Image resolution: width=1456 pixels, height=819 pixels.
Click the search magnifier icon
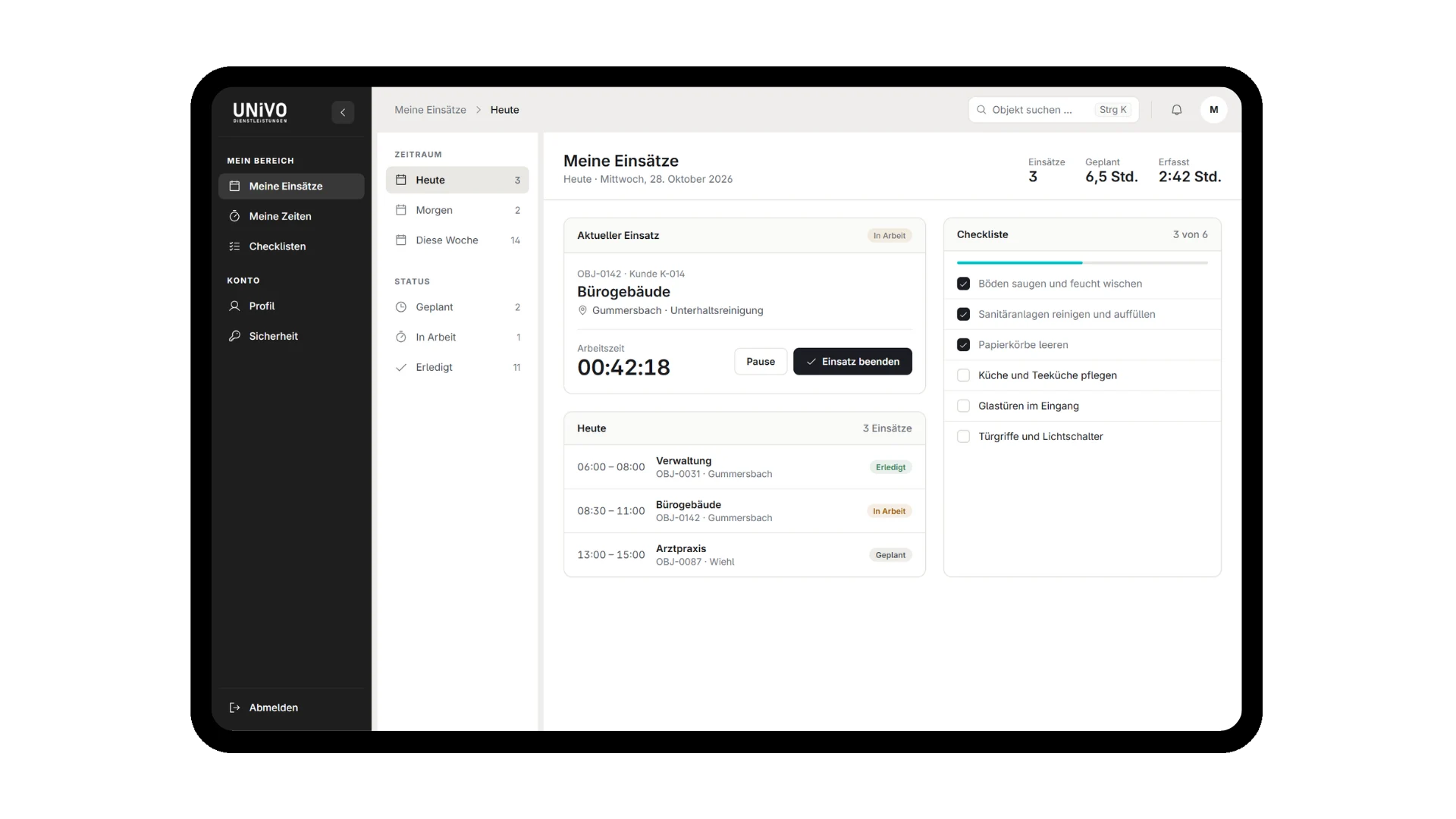tap(981, 110)
